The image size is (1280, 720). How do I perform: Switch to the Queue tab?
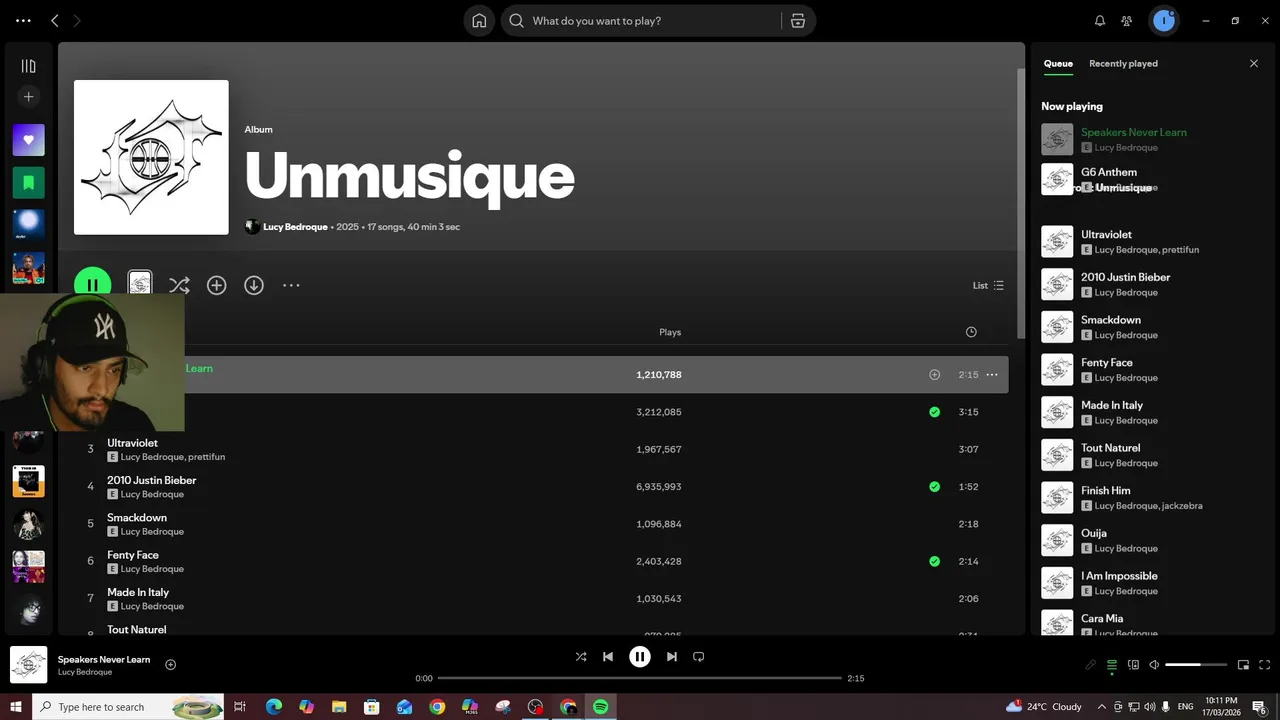(x=1058, y=63)
